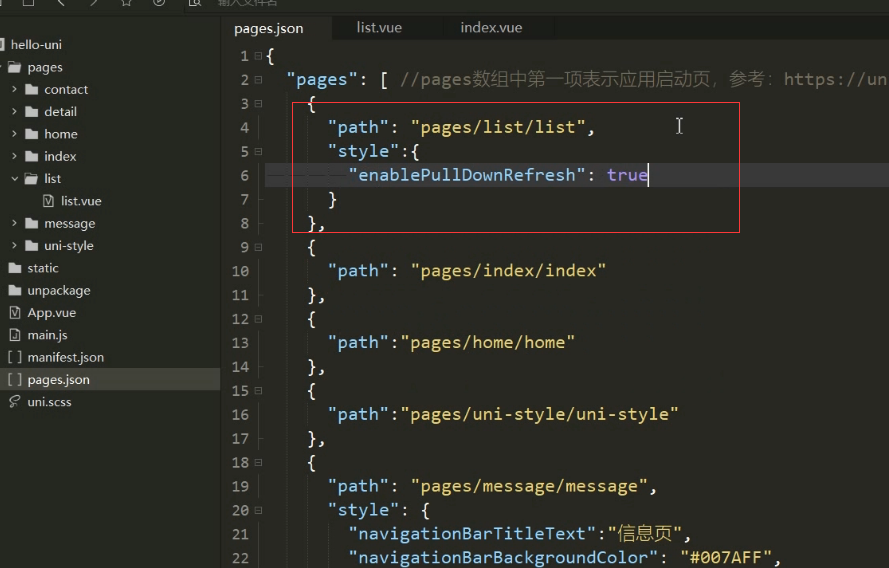Viewport: 889px width, 568px height.
Task: Click the "pages/uni-style/uni-style" path string
Action: coord(539,414)
